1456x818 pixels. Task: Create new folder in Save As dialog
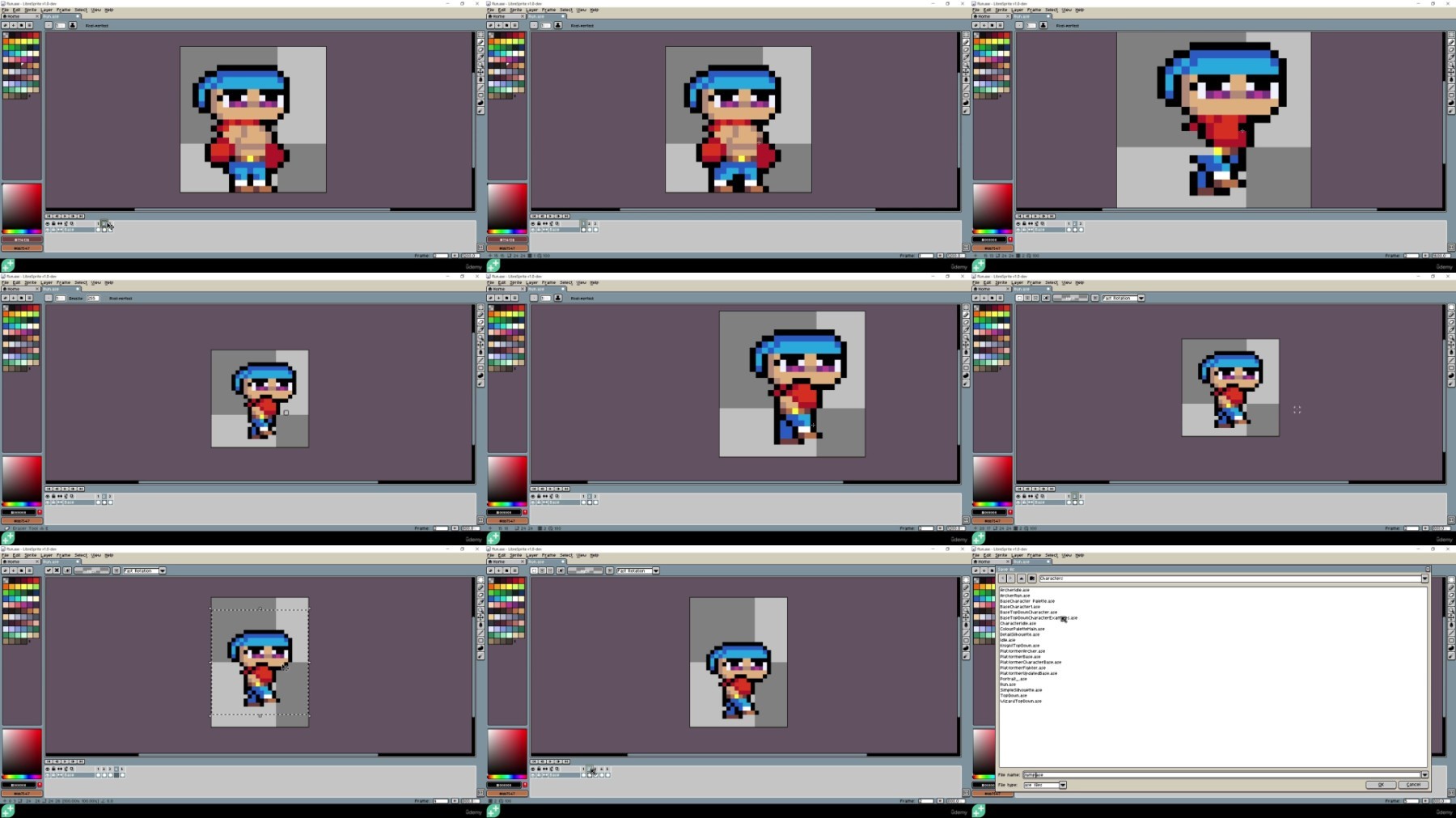(x=1032, y=579)
